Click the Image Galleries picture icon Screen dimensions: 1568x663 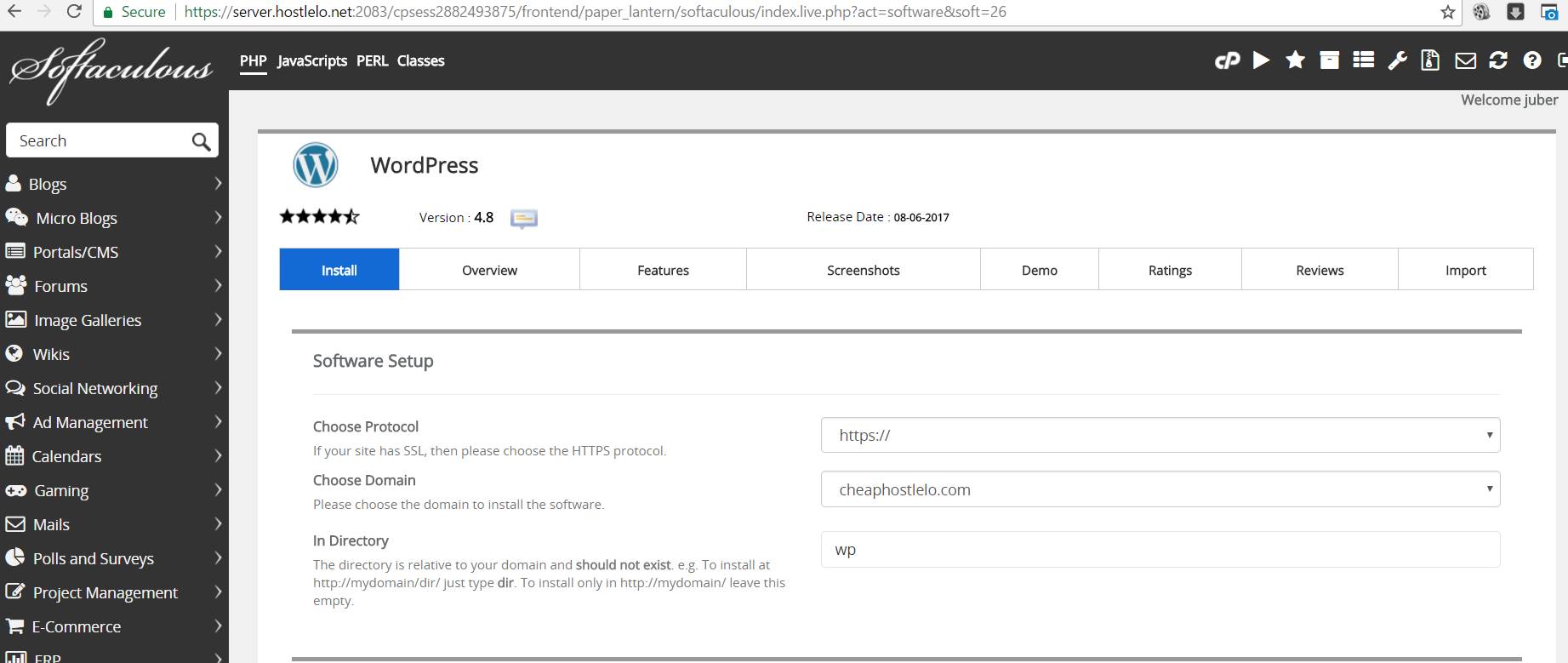pyautogui.click(x=15, y=319)
